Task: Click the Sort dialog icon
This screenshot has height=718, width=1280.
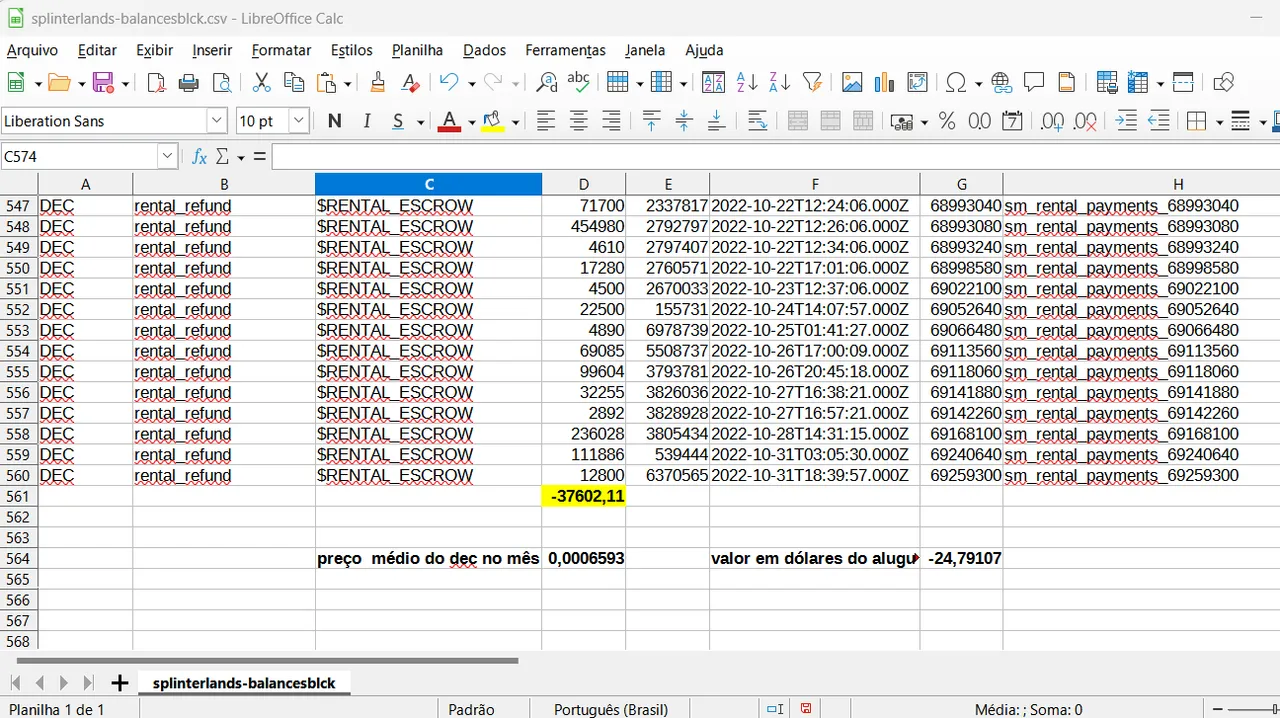Action: (x=713, y=83)
